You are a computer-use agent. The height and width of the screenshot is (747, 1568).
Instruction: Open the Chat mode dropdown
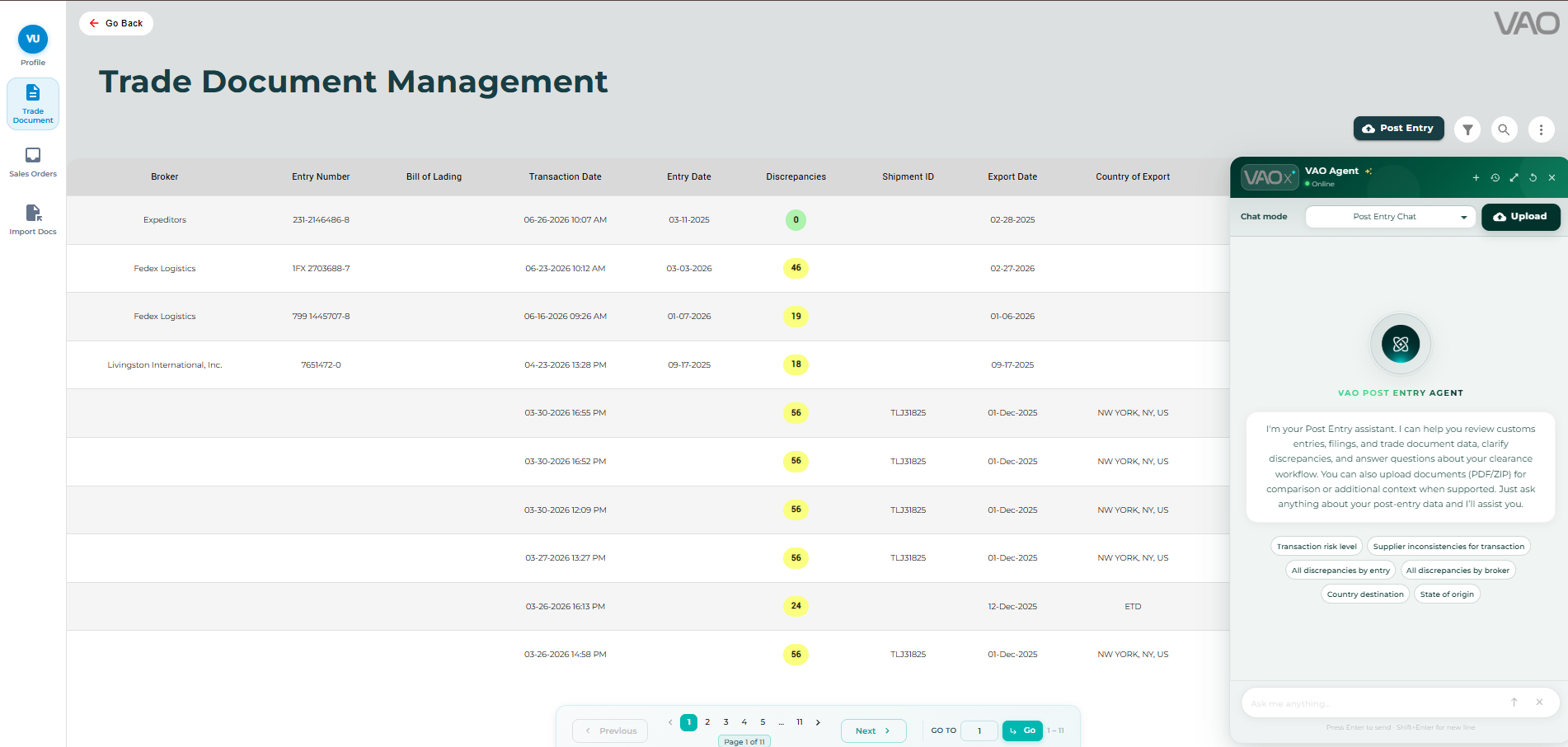pos(1390,217)
